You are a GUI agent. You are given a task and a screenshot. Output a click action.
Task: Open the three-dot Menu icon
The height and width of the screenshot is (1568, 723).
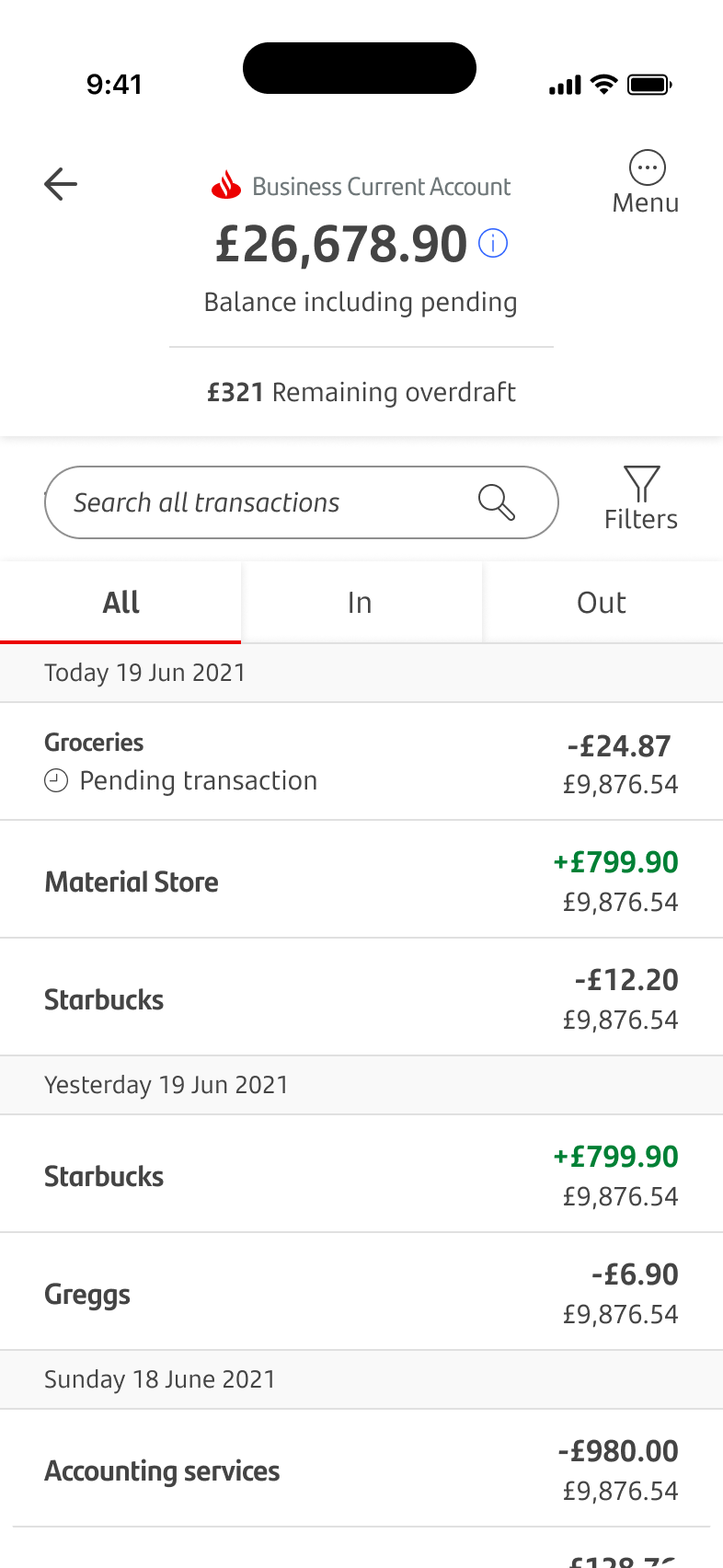tap(647, 168)
